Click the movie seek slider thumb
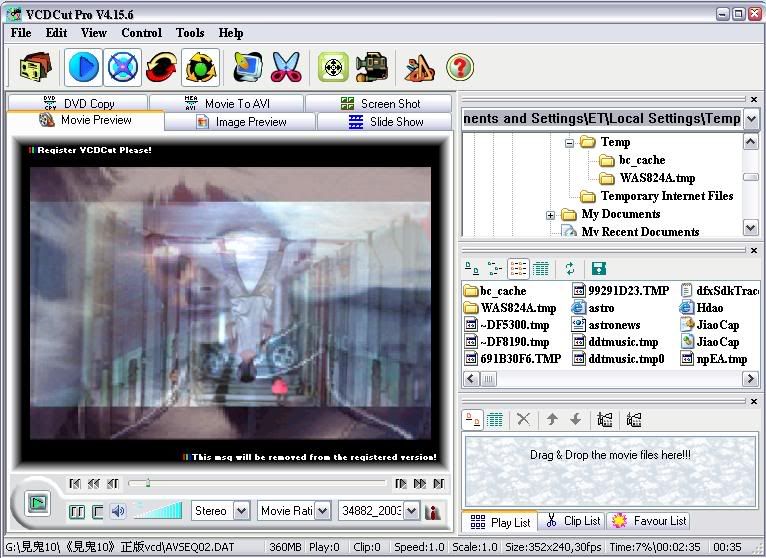This screenshot has width=766, height=558. (x=148, y=483)
